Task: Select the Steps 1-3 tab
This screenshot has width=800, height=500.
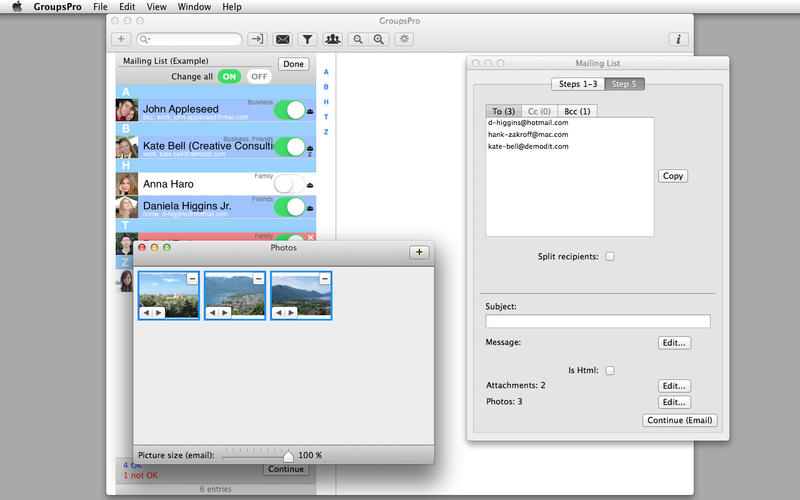Action: point(579,83)
